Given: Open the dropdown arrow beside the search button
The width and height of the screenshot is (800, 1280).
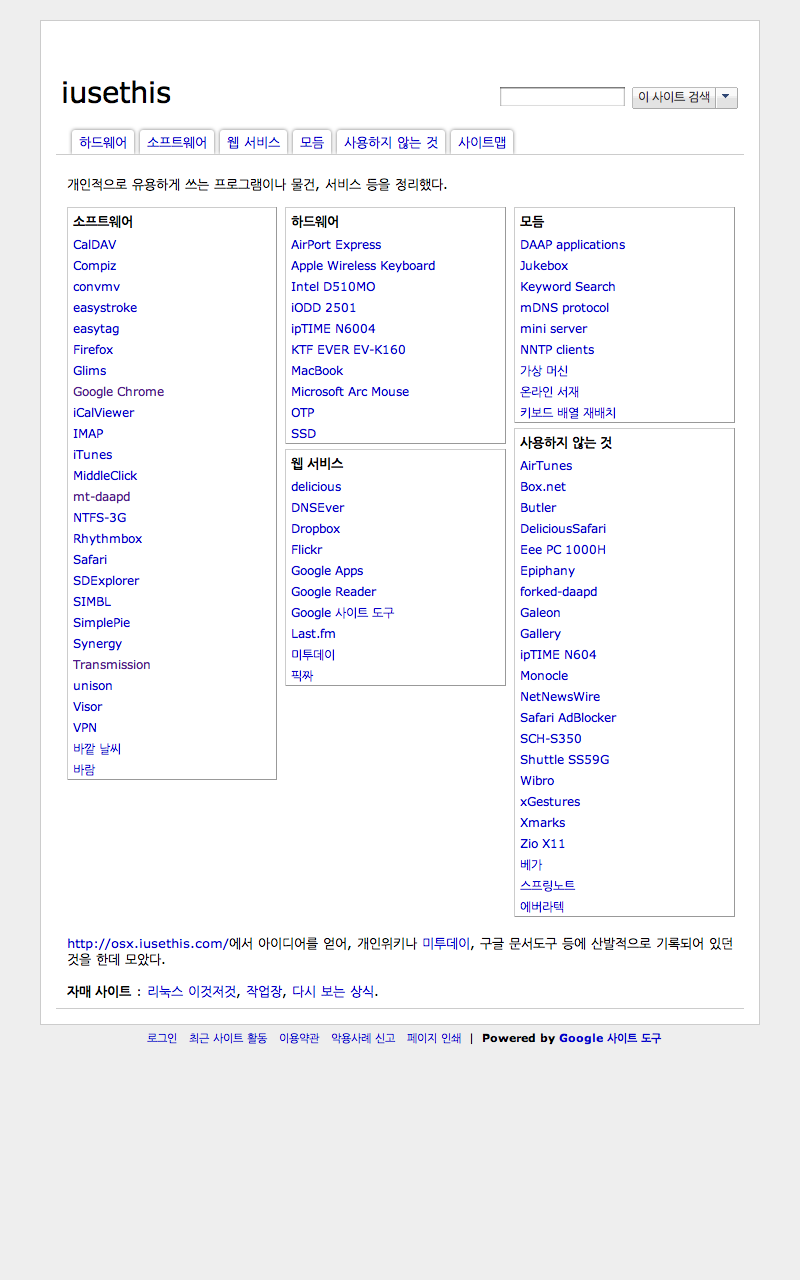Looking at the screenshot, I should 727,97.
